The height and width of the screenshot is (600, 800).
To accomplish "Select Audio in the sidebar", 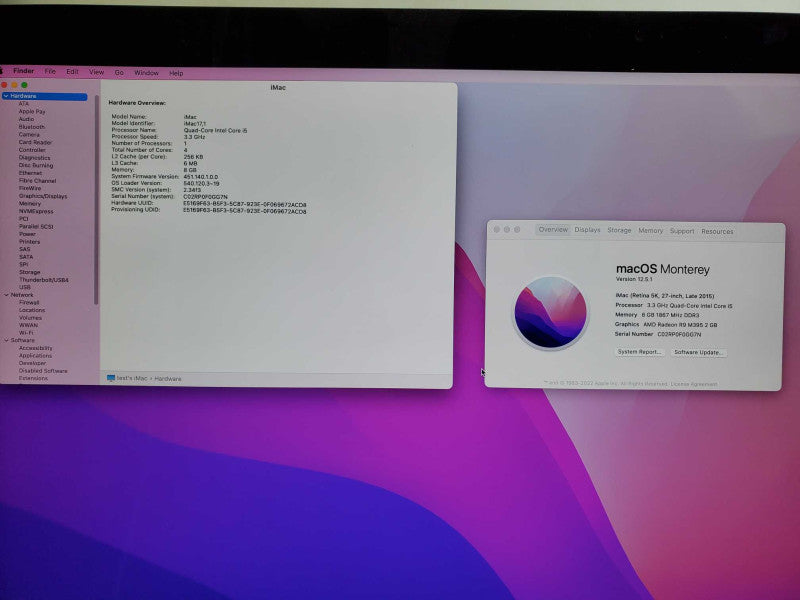I will [x=27, y=119].
